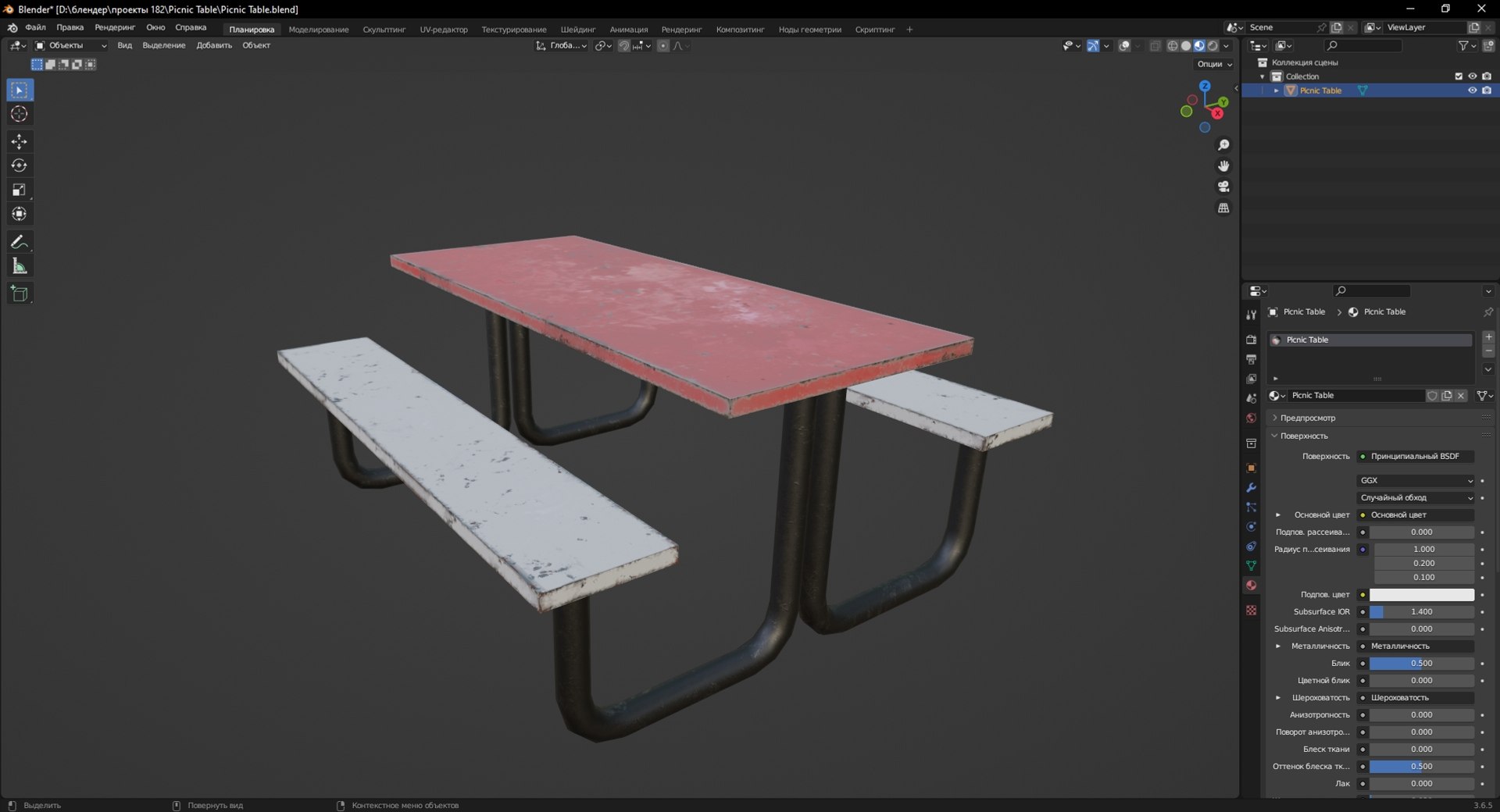This screenshot has width=1500, height=812.
Task: Click the Основной цвет linked texture button
Action: 1415,515
